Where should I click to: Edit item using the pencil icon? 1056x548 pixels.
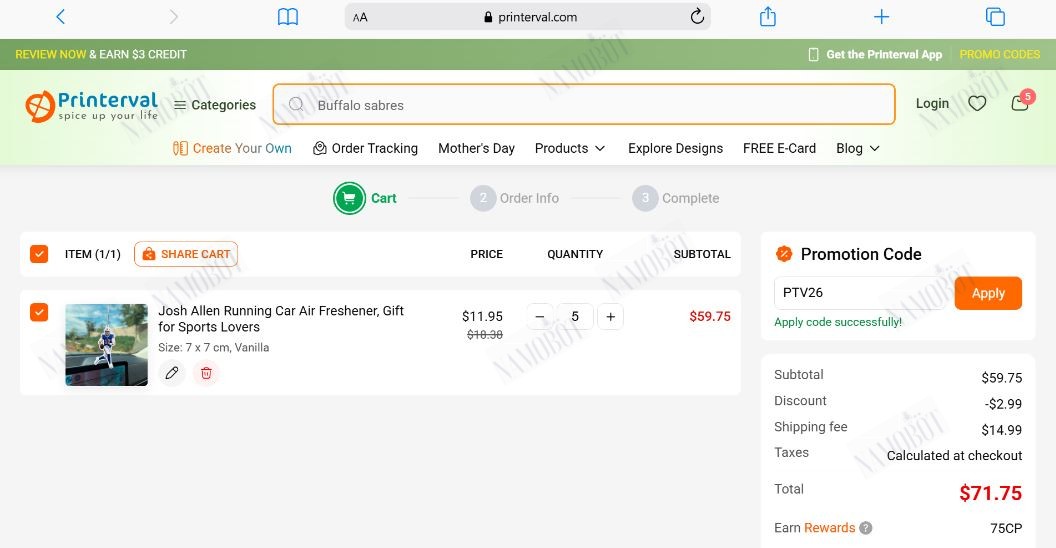[172, 373]
